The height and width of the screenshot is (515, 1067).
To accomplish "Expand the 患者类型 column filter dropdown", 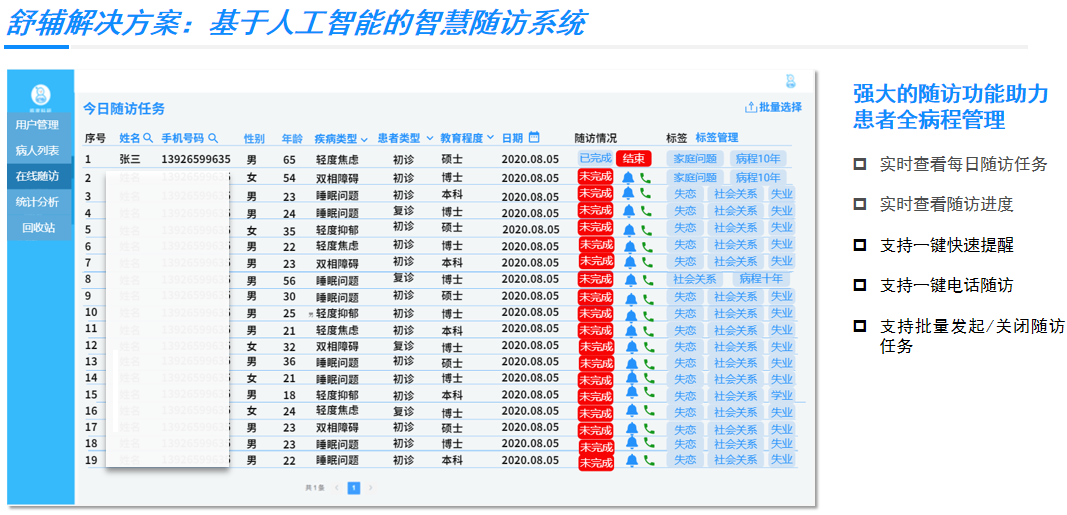I will click(x=428, y=139).
